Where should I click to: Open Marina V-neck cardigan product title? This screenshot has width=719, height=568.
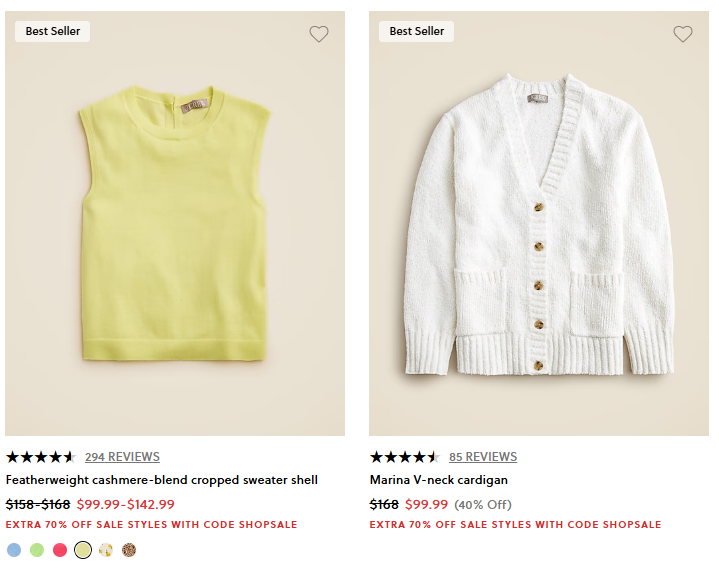(x=438, y=480)
